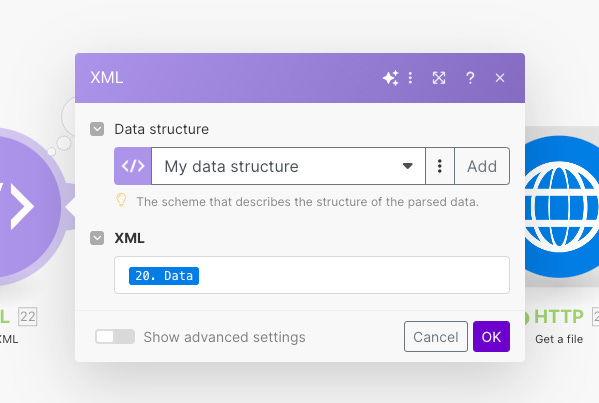The height and width of the screenshot is (403, 599).
Task: Click the Data structure label
Action: point(162,129)
